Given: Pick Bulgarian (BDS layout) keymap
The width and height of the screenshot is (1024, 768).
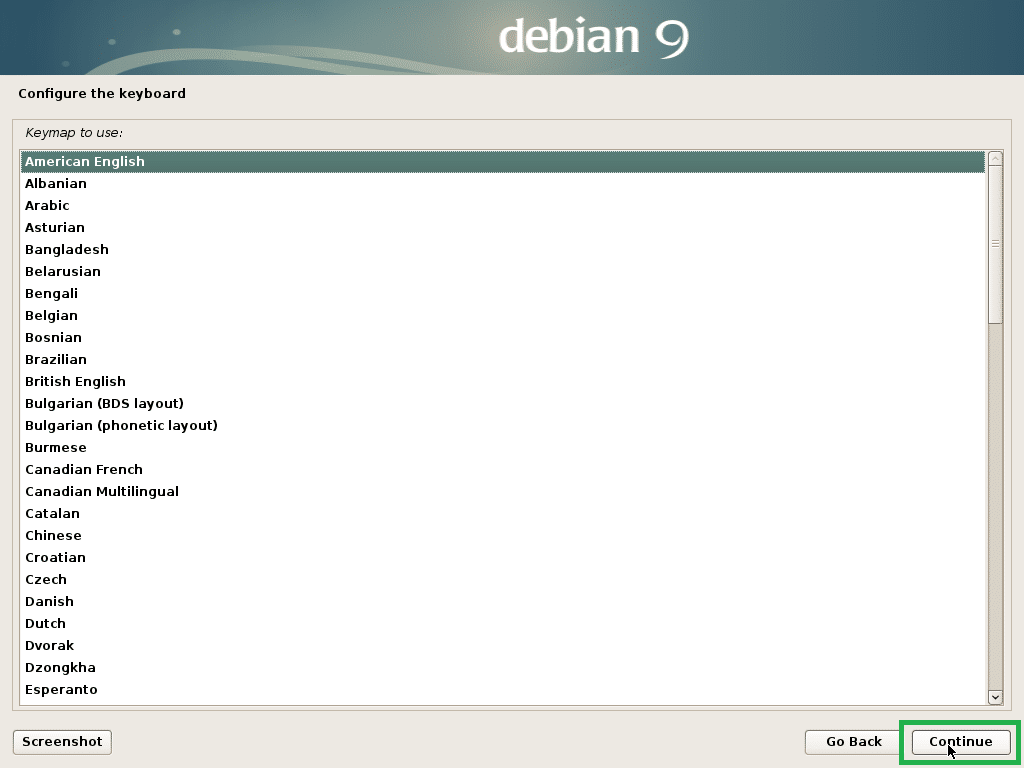Looking at the screenshot, I should (x=502, y=404).
